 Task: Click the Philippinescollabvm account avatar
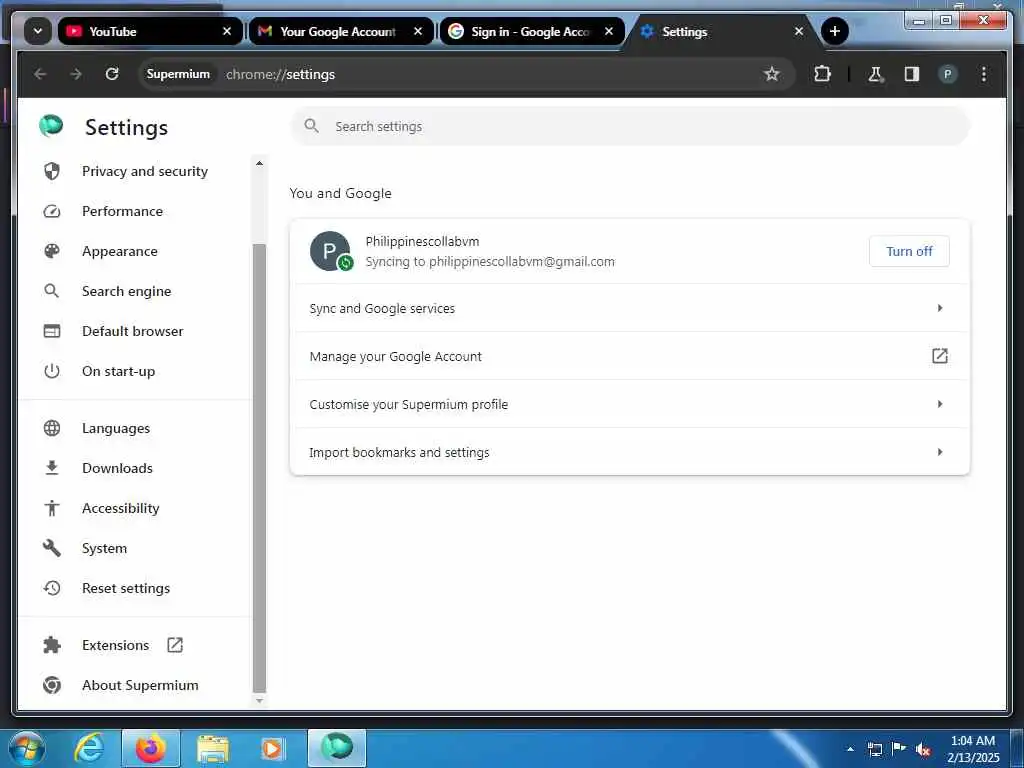click(x=330, y=251)
